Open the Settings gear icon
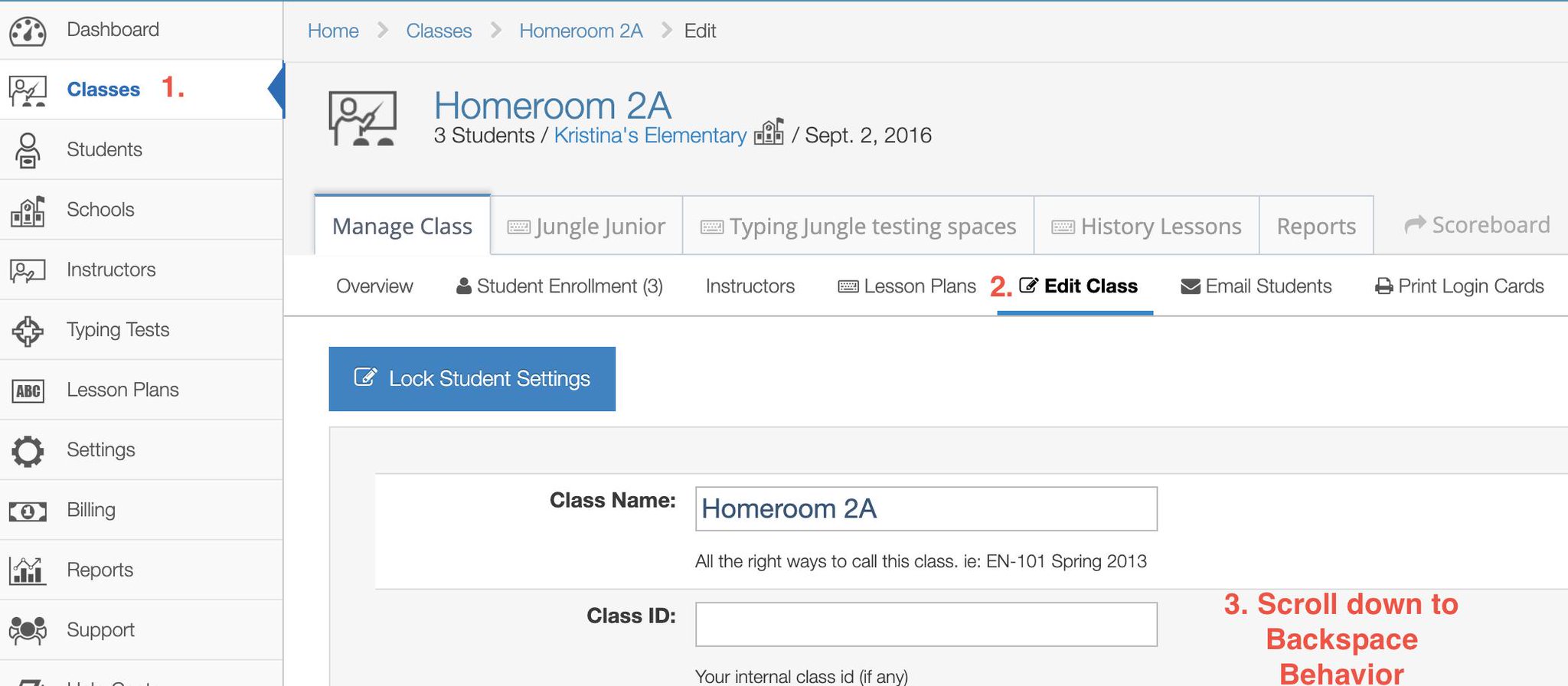 point(28,451)
